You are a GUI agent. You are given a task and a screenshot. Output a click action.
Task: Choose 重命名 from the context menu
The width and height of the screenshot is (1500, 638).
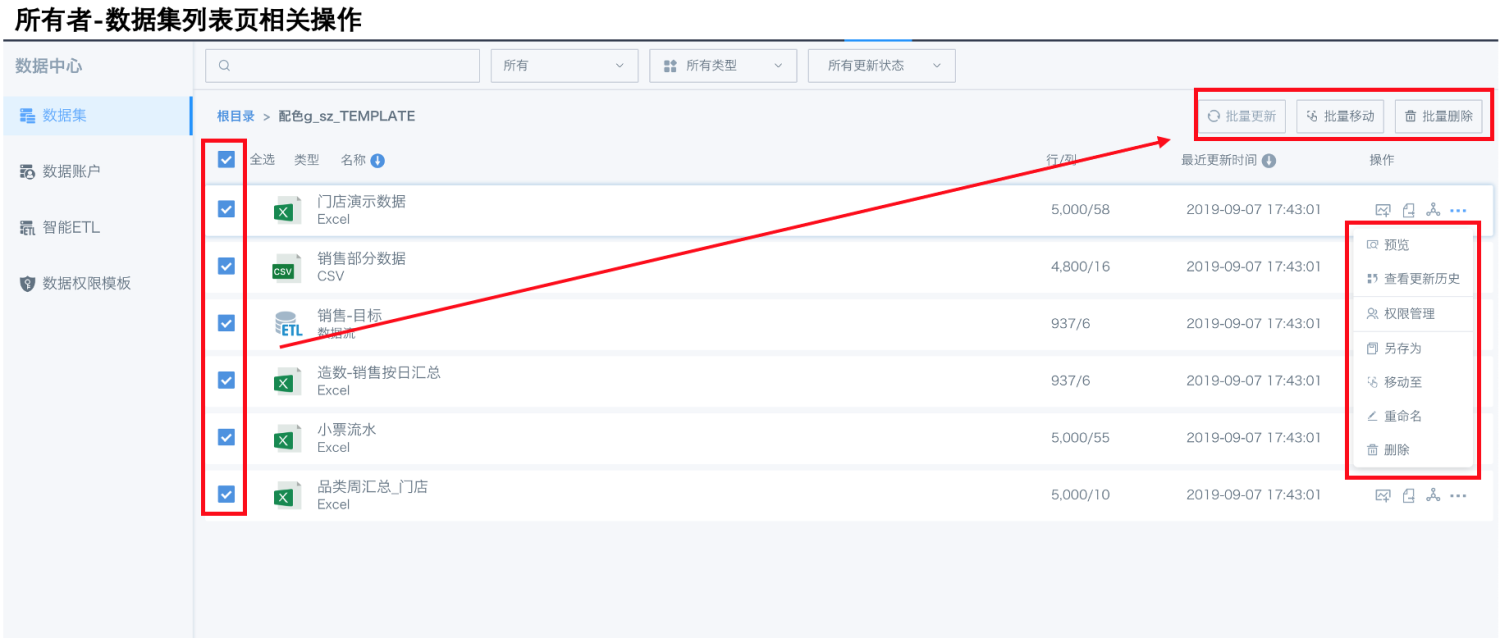click(1402, 416)
